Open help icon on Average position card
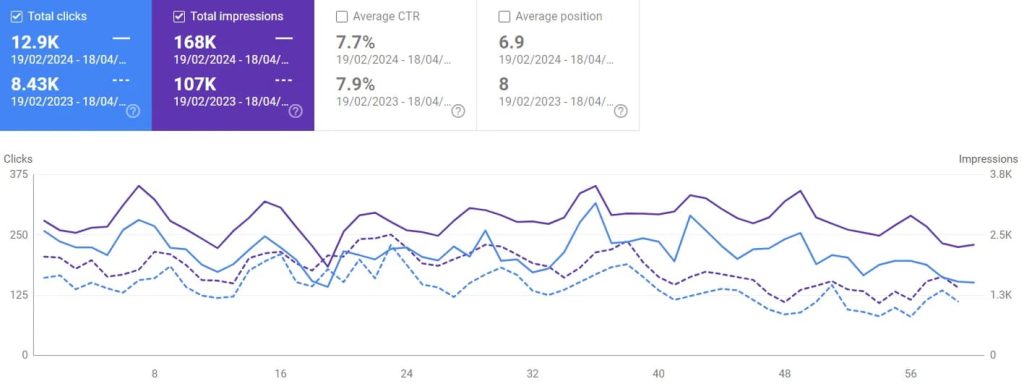1024x389 pixels. click(621, 111)
